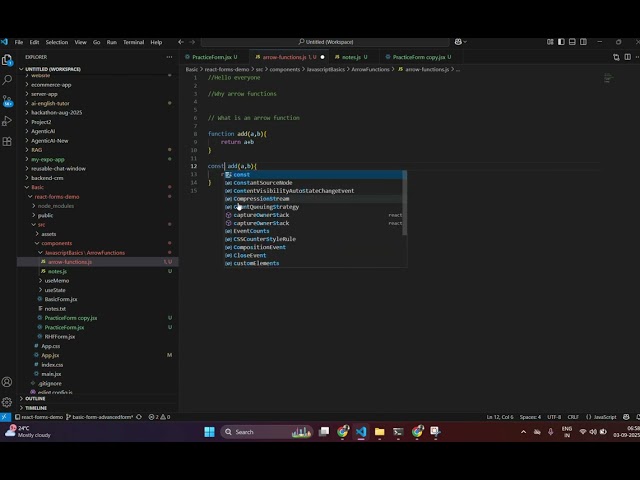Toggle Panel layout button in title bar
640x480 pixels.
pyautogui.click(x=572, y=42)
